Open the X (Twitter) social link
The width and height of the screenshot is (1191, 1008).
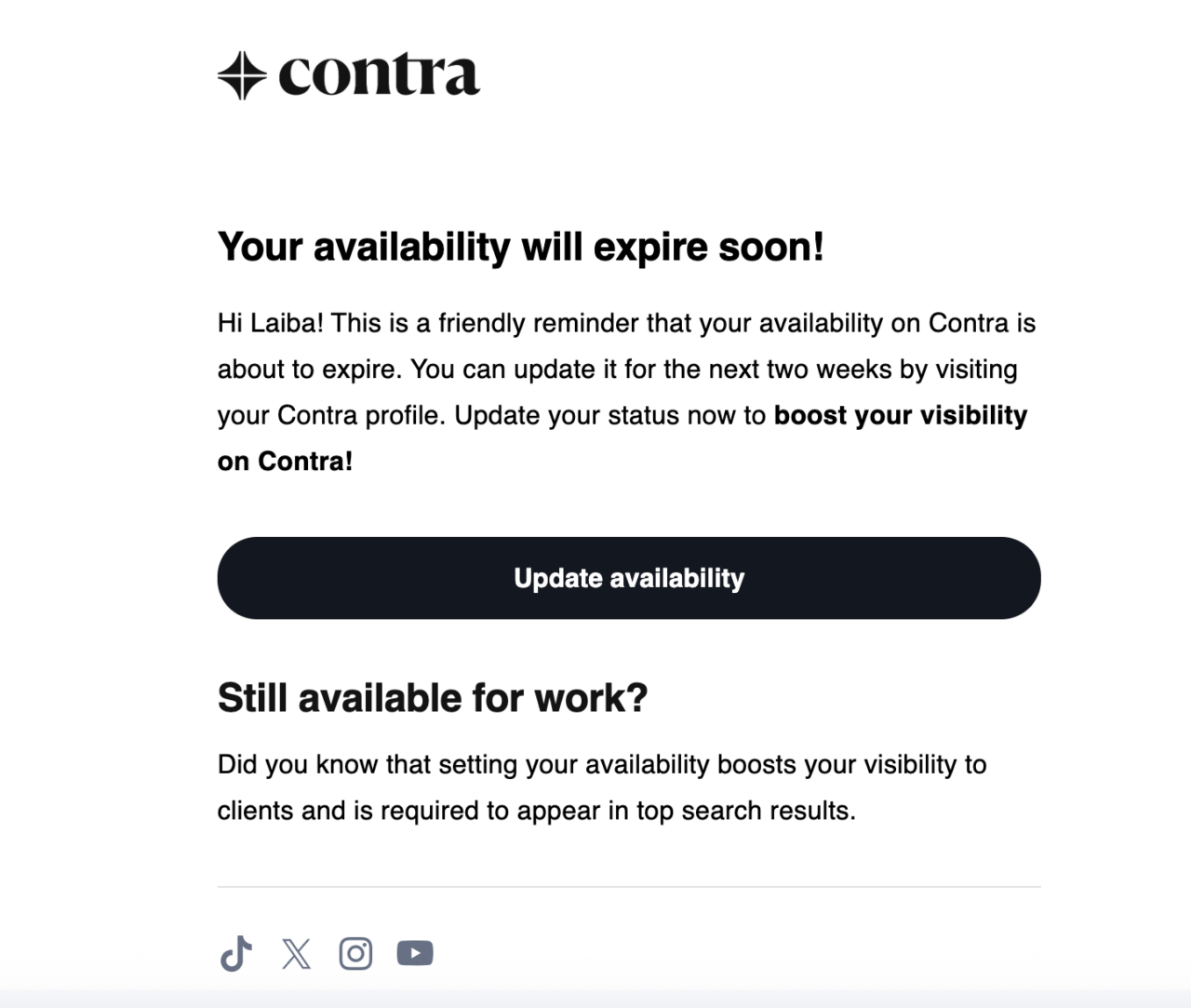(x=296, y=954)
